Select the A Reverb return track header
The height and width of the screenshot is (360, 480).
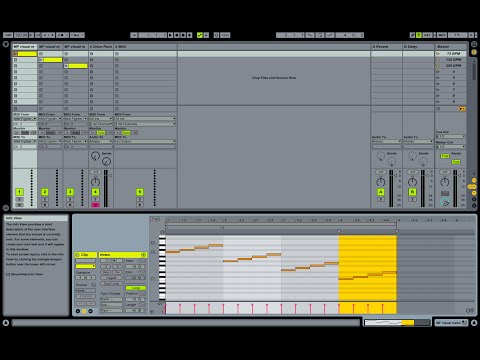click(386, 47)
